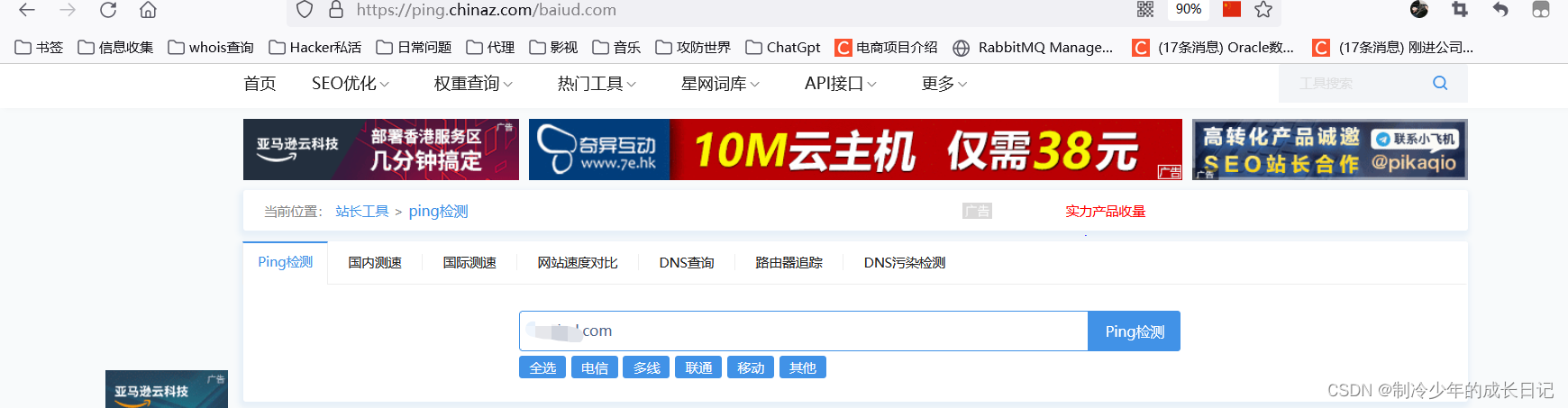Viewport: 1568px width, 408px height.
Task: Click the red flag extension icon
Action: pyautogui.click(x=1232, y=9)
